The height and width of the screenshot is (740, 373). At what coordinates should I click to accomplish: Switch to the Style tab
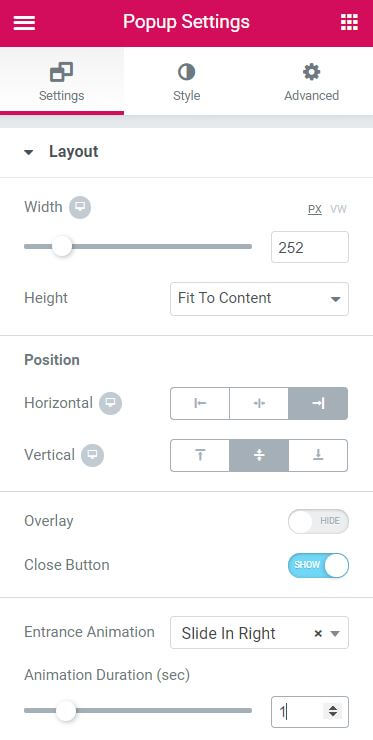pyautogui.click(x=186, y=82)
